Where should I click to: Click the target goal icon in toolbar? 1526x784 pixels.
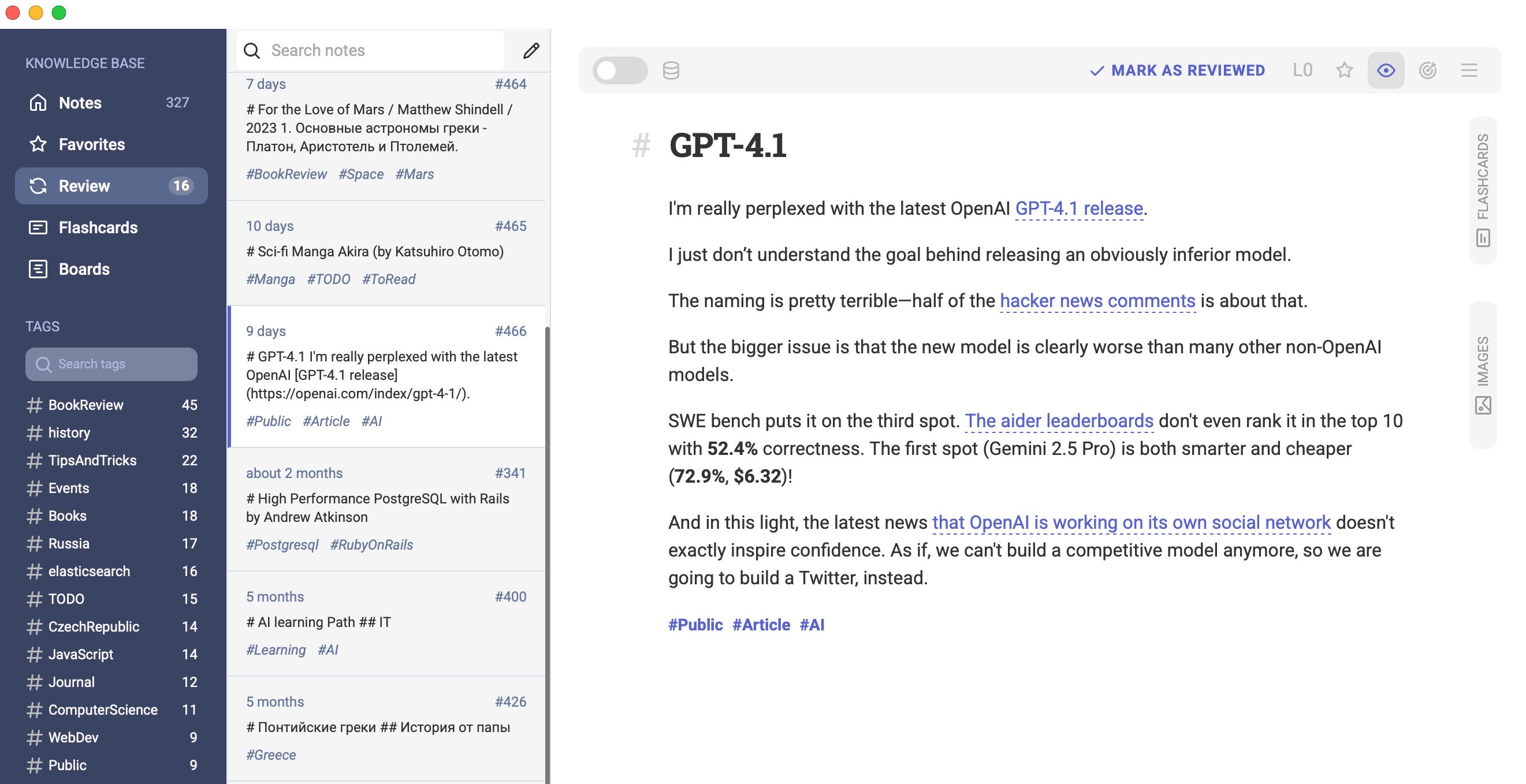pyautogui.click(x=1427, y=70)
